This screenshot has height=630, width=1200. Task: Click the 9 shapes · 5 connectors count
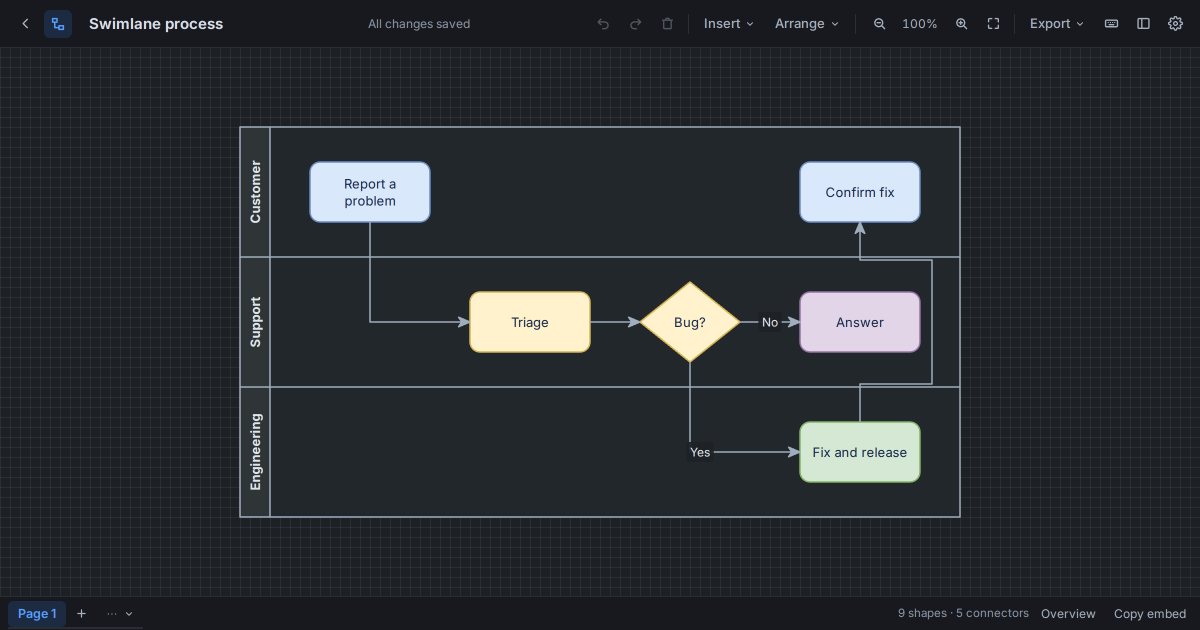(963, 613)
